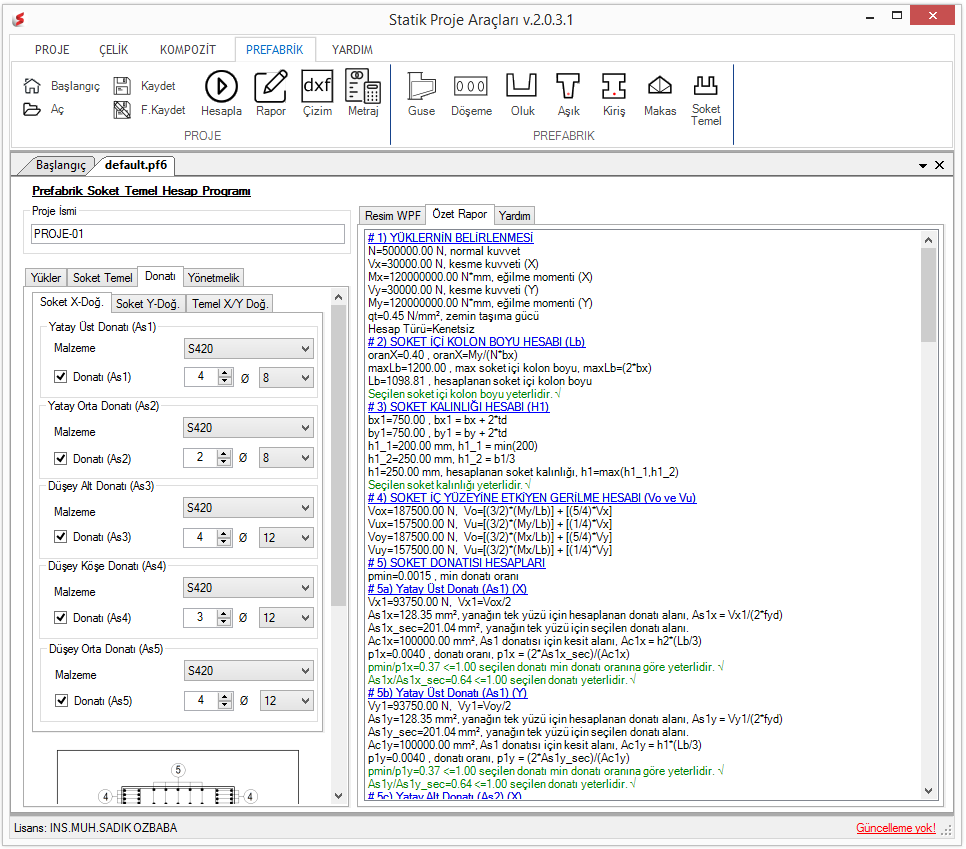The width and height of the screenshot is (966, 849).
Task: Toggle Donatı (As2) checkbox
Action: (x=60, y=458)
